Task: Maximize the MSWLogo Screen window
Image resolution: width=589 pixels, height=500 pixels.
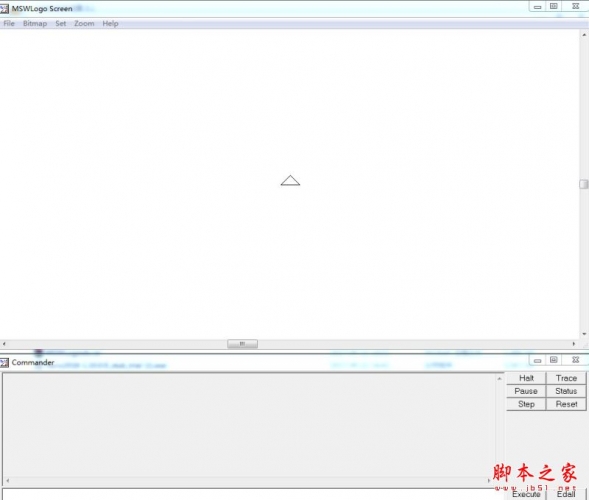Action: point(554,6)
